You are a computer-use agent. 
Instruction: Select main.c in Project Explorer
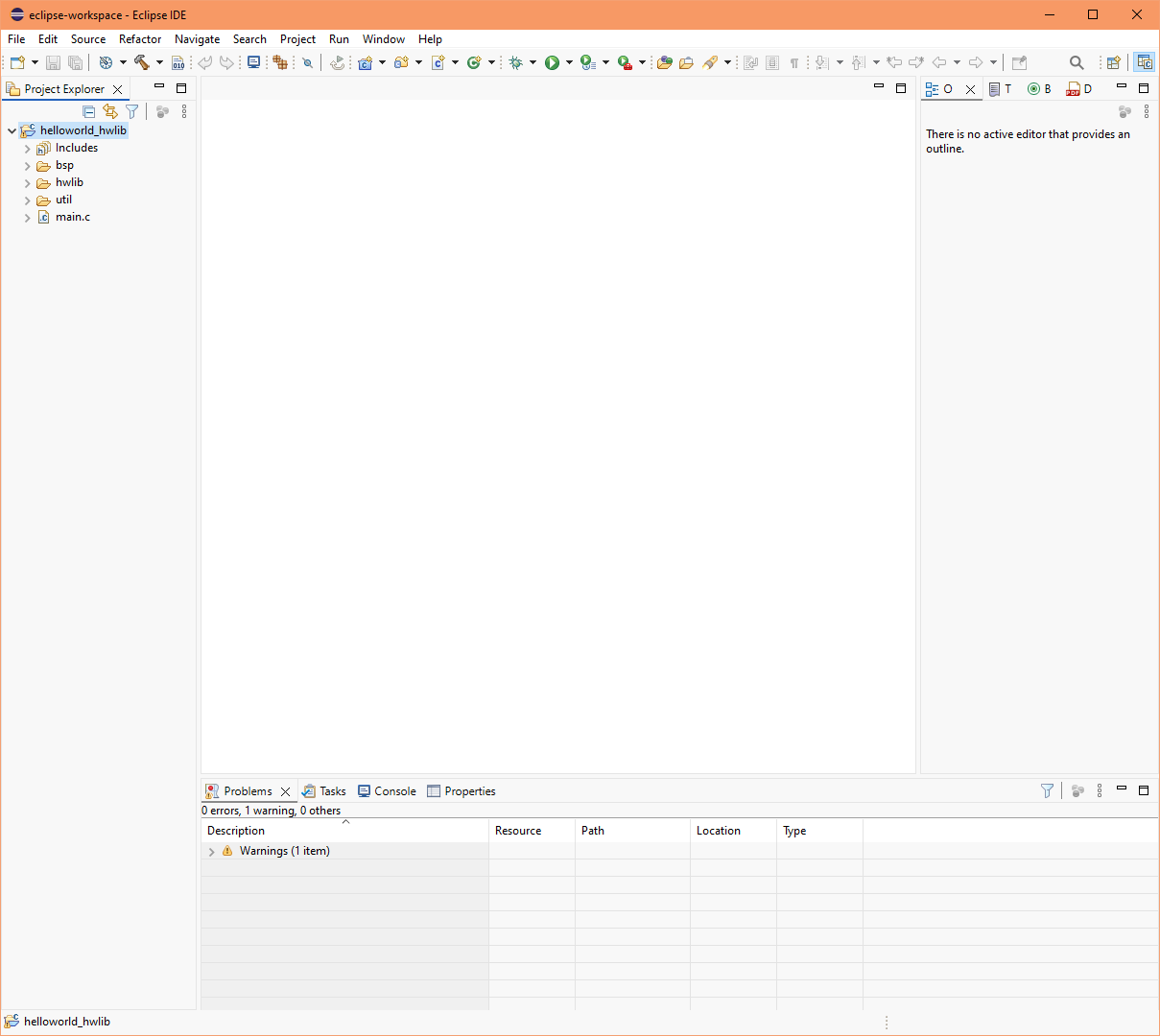click(73, 218)
